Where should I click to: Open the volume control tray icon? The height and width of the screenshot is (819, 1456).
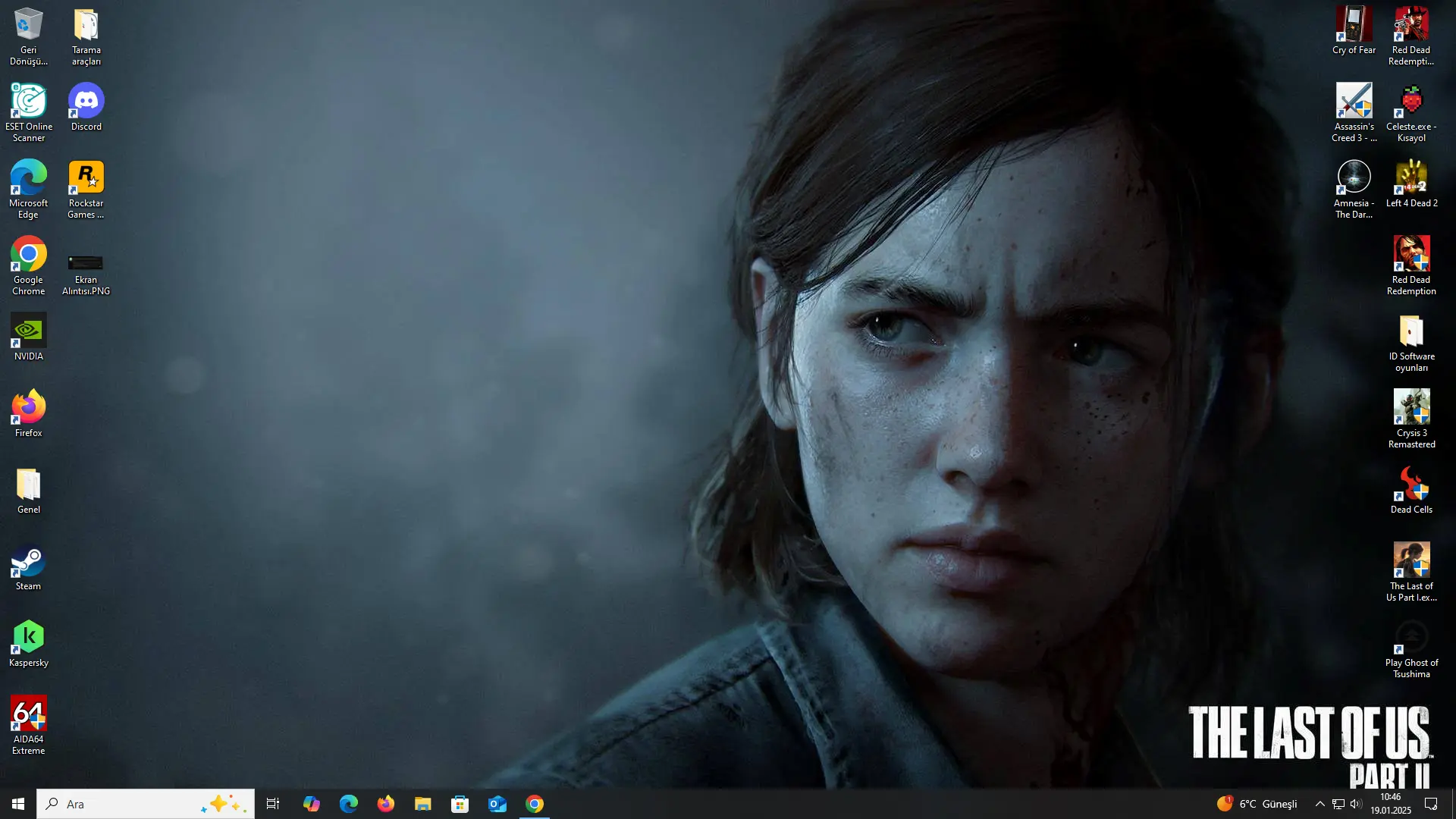tap(1356, 804)
